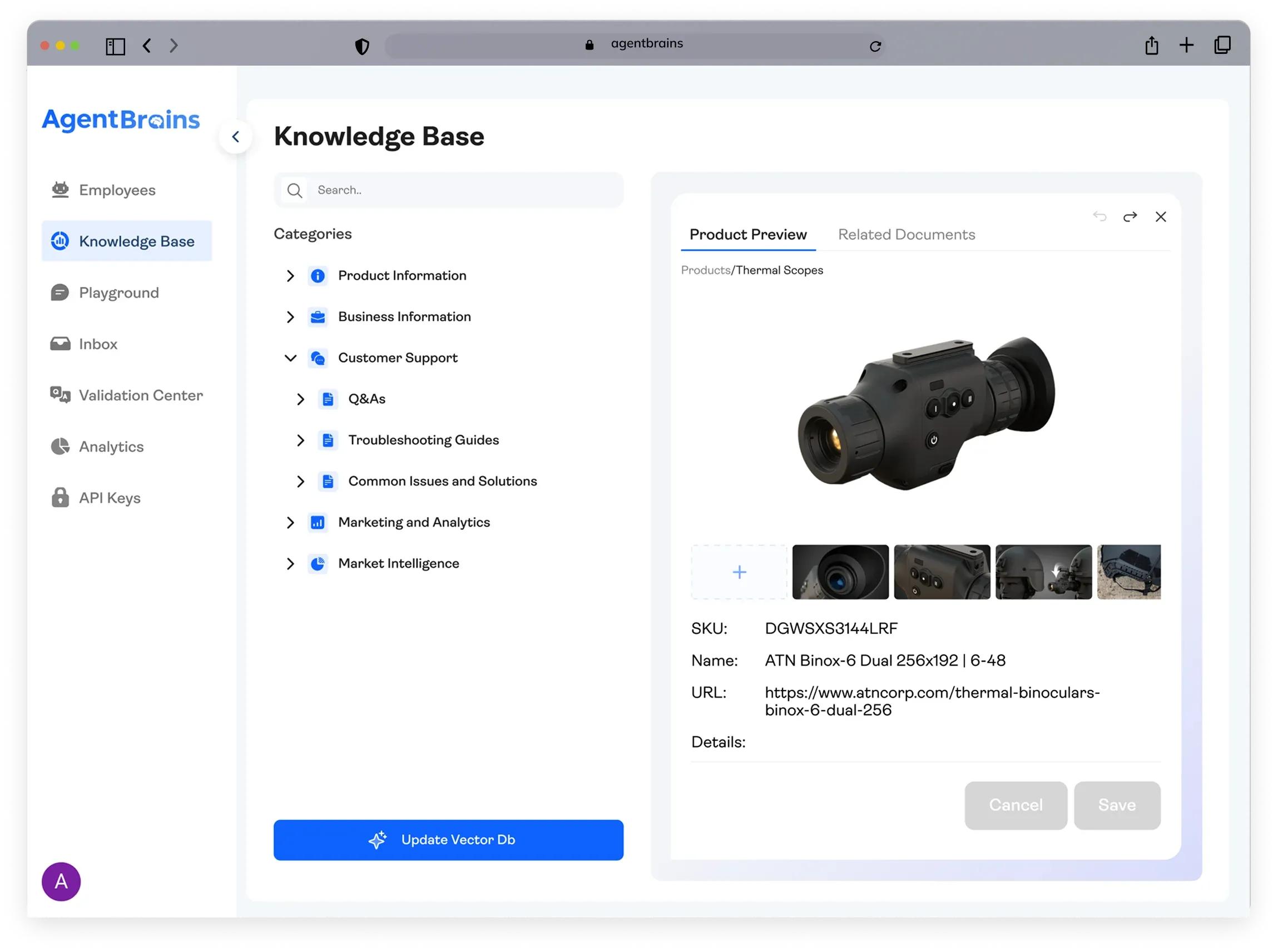
Task: Open the Validation Center page
Action: coord(141,395)
